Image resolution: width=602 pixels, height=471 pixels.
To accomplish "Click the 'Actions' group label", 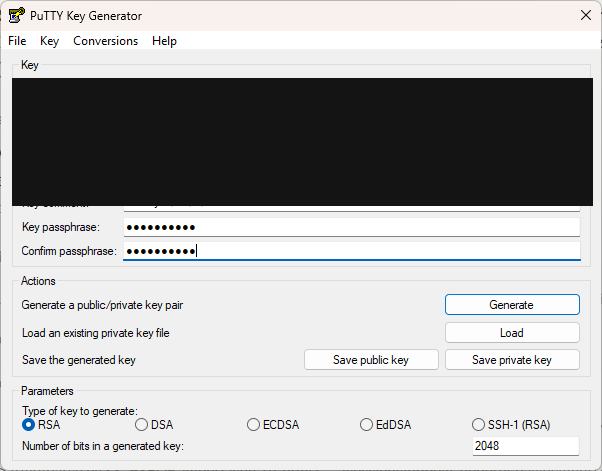I will tap(38, 281).
